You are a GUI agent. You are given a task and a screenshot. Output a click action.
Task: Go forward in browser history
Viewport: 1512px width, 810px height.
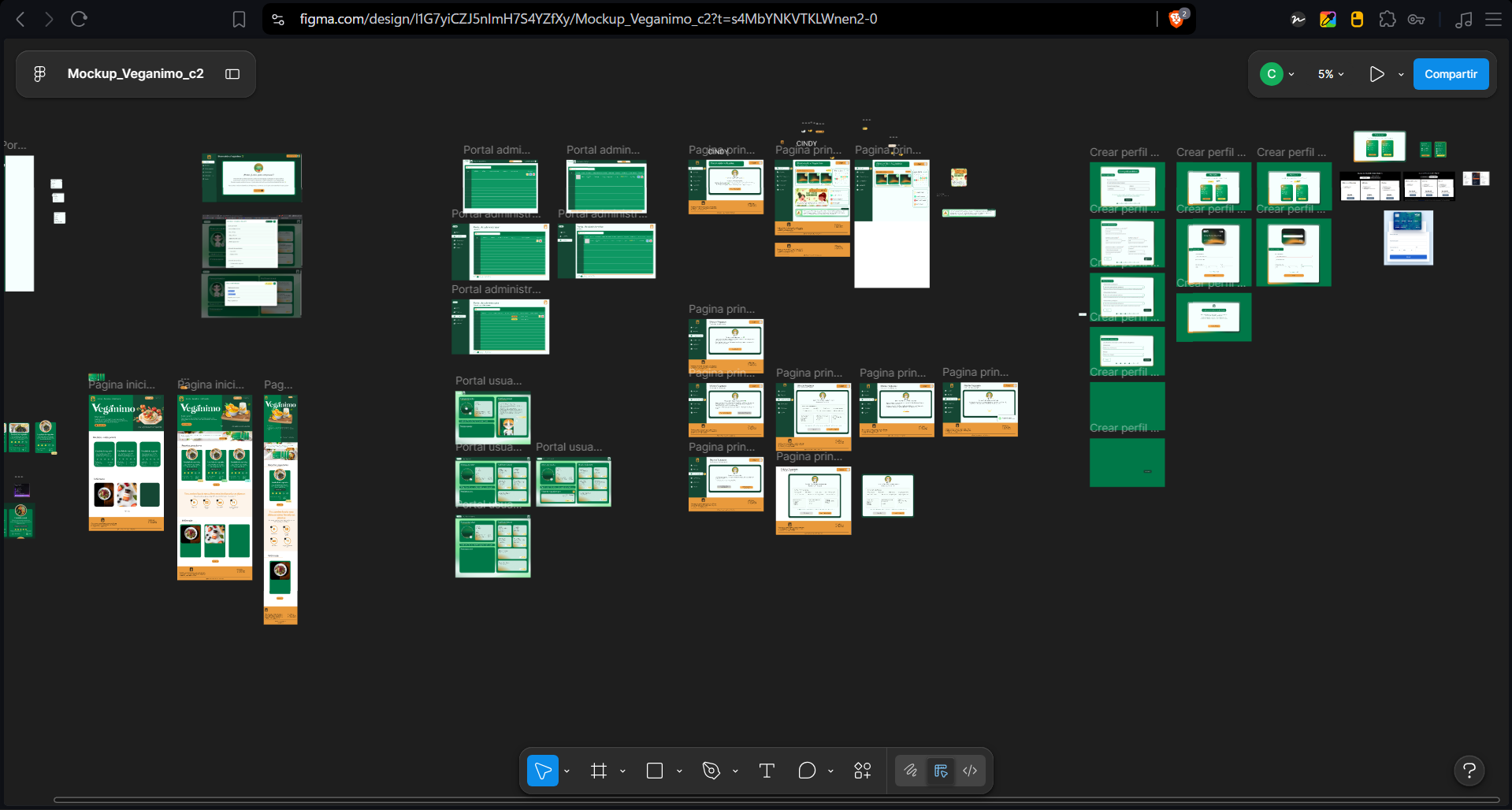click(x=49, y=19)
